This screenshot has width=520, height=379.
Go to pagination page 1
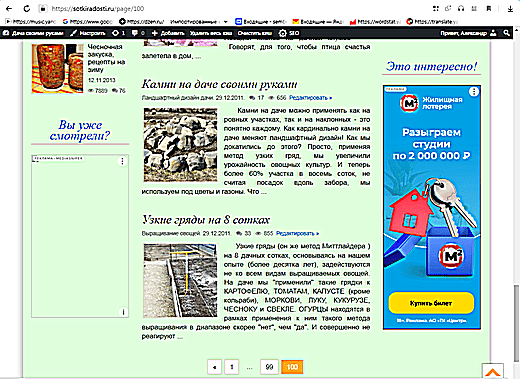click(x=232, y=367)
